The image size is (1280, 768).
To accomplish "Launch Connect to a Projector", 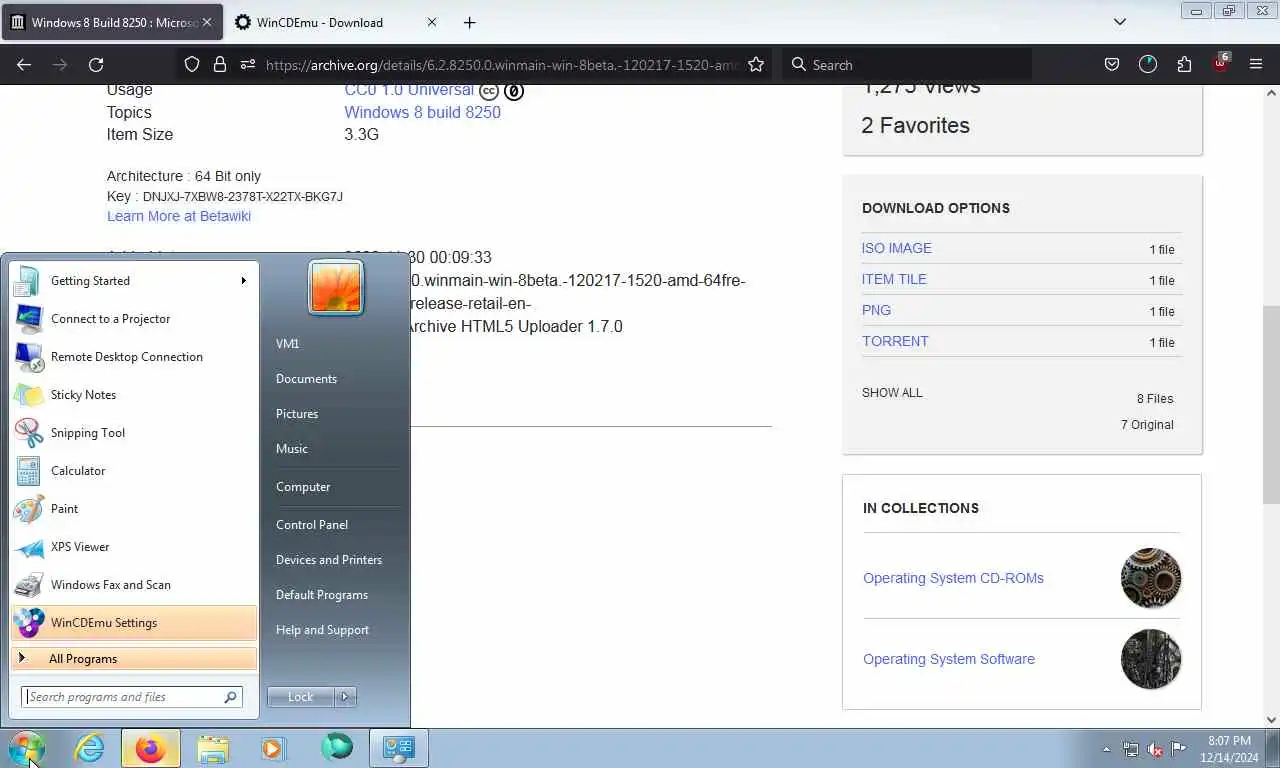I will [133, 319].
